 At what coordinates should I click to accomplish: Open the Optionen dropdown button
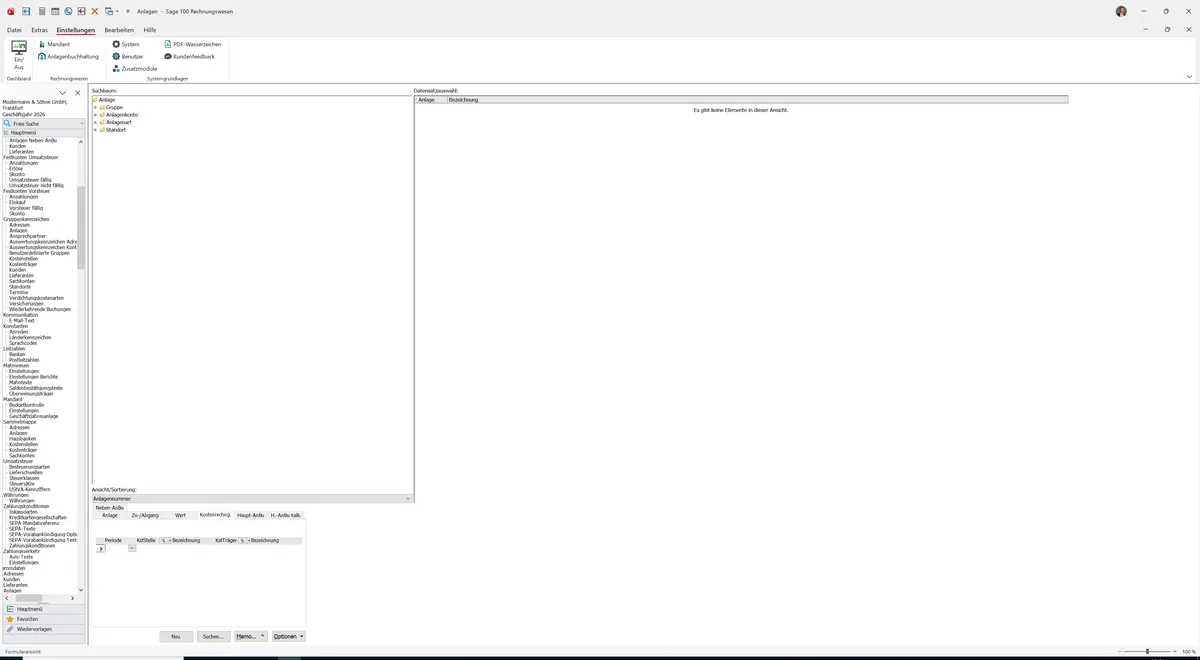tap(288, 636)
